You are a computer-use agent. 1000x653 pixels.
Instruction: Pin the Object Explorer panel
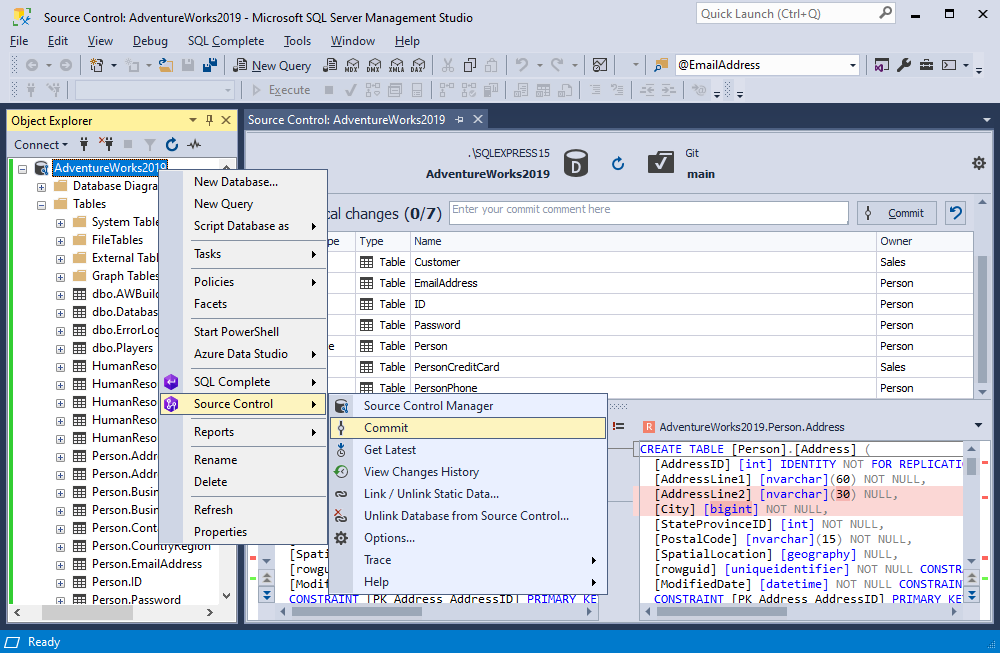(x=209, y=120)
